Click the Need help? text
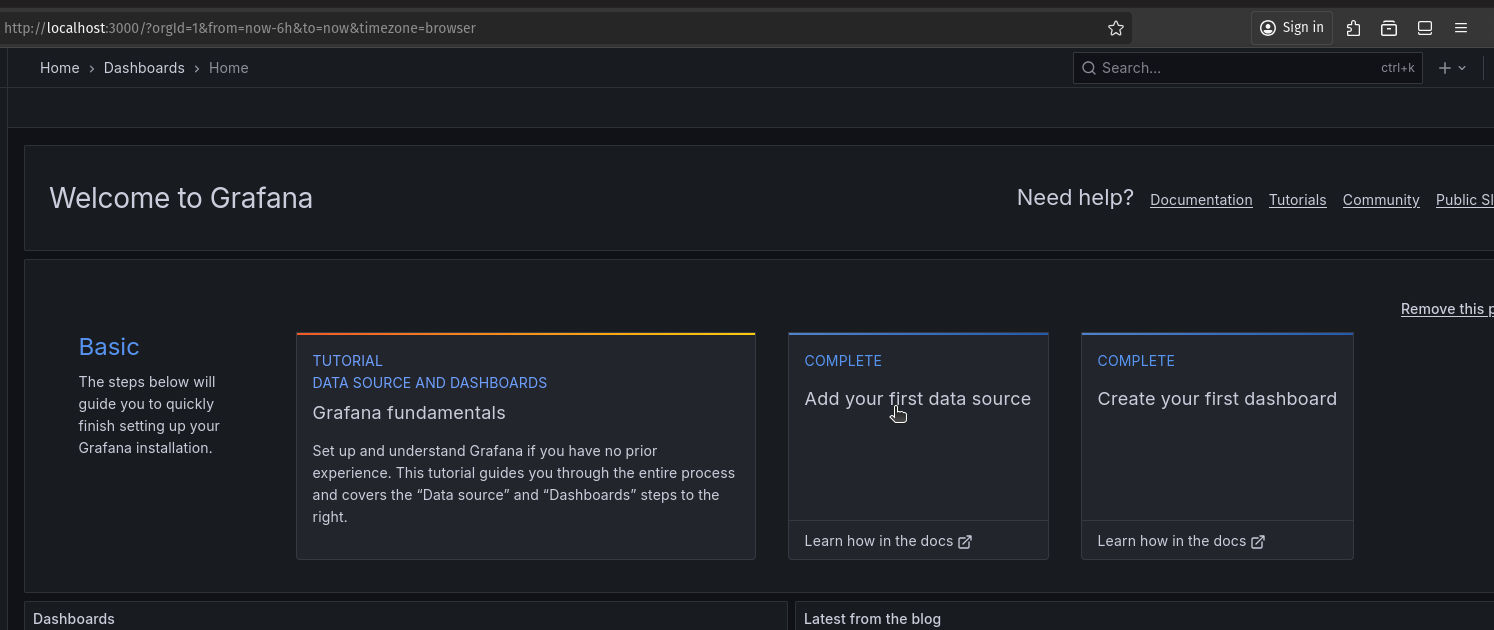 point(1075,198)
